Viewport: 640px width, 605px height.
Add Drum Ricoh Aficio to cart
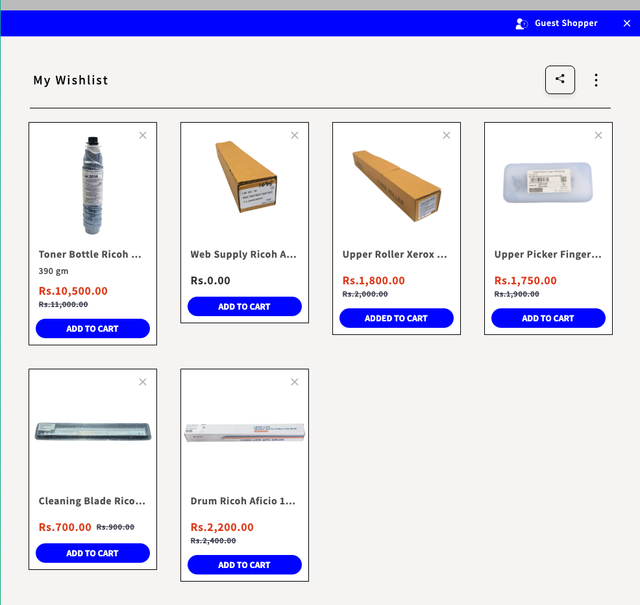pos(244,565)
